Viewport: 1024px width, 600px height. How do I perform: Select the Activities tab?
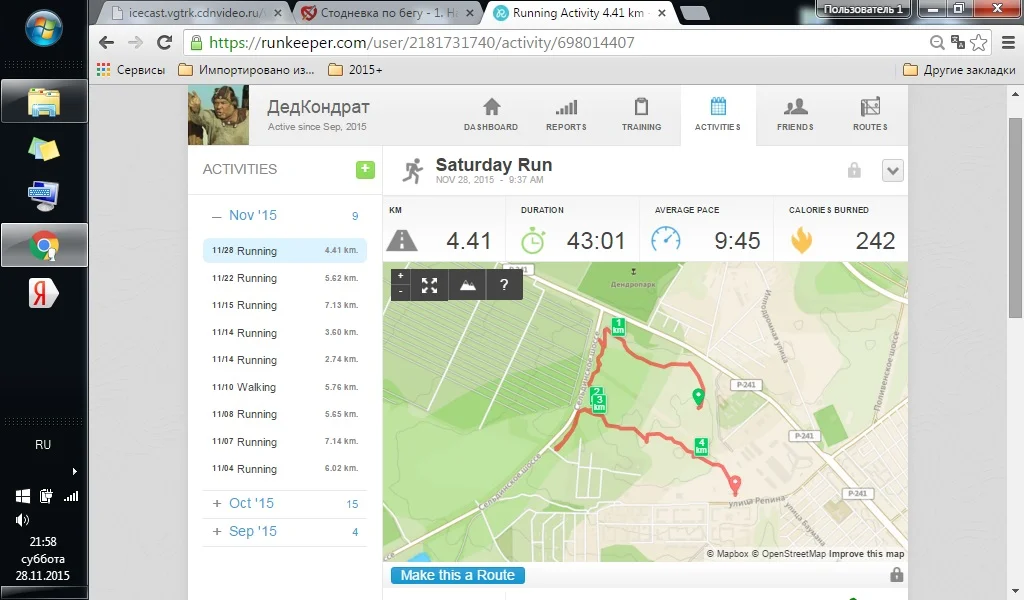[718, 114]
